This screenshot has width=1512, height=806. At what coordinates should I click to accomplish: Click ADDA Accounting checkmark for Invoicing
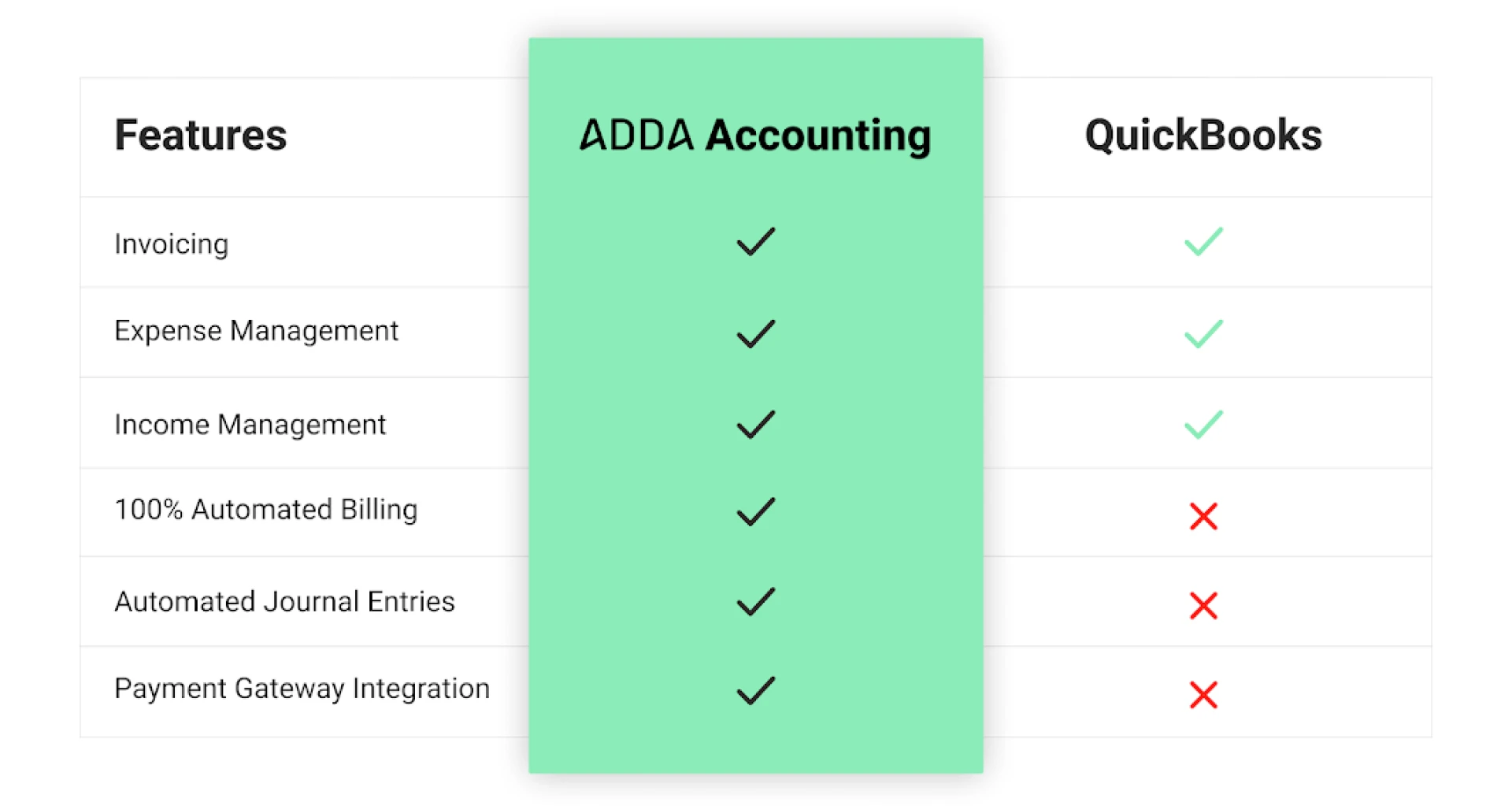(755, 242)
